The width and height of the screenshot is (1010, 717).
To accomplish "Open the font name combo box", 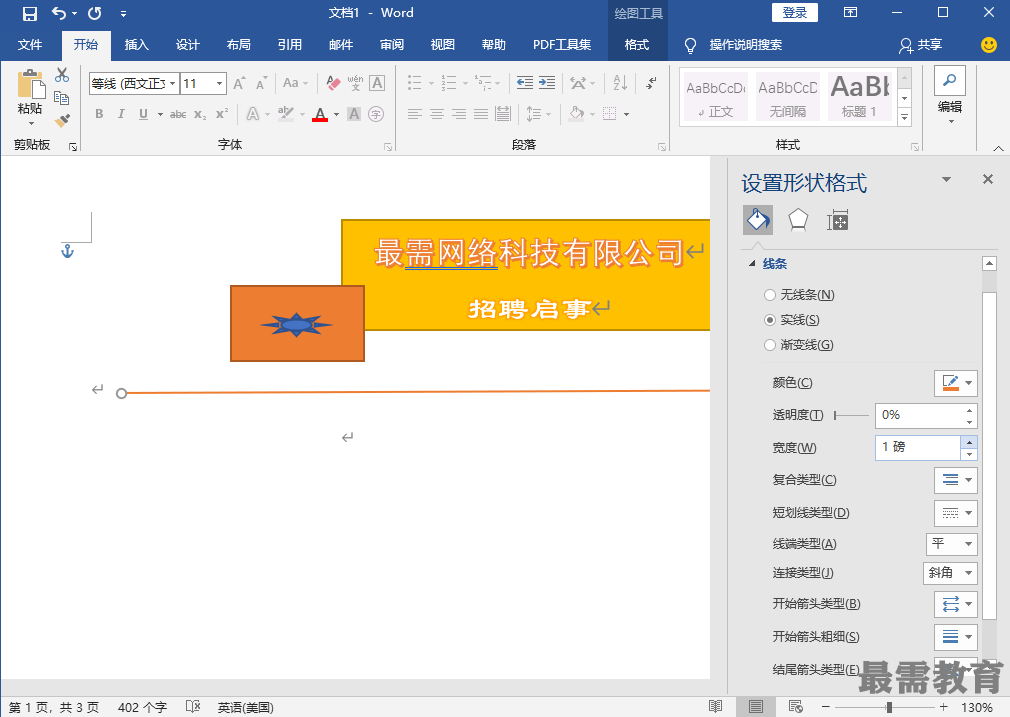I will [133, 83].
